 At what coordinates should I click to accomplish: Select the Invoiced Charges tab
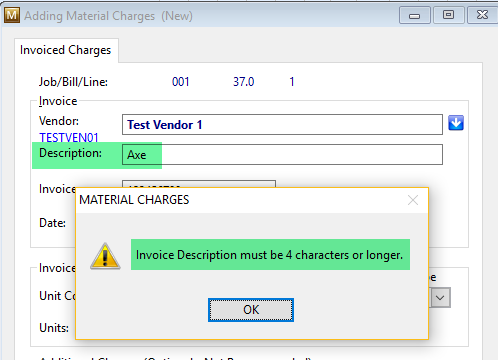[x=66, y=50]
